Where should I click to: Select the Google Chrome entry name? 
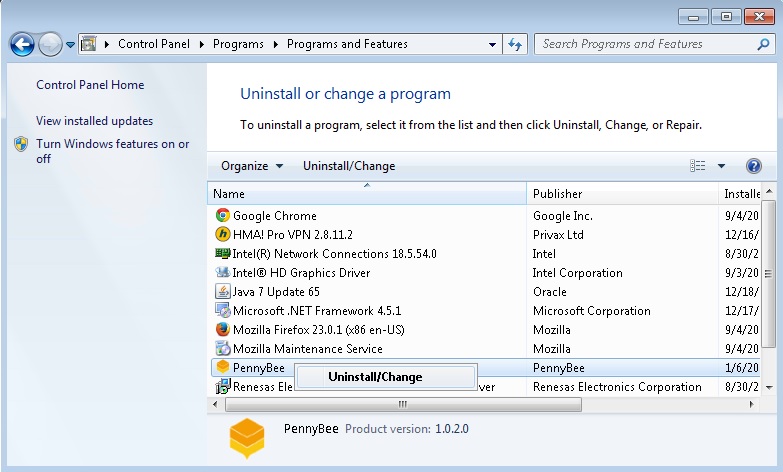click(x=275, y=216)
